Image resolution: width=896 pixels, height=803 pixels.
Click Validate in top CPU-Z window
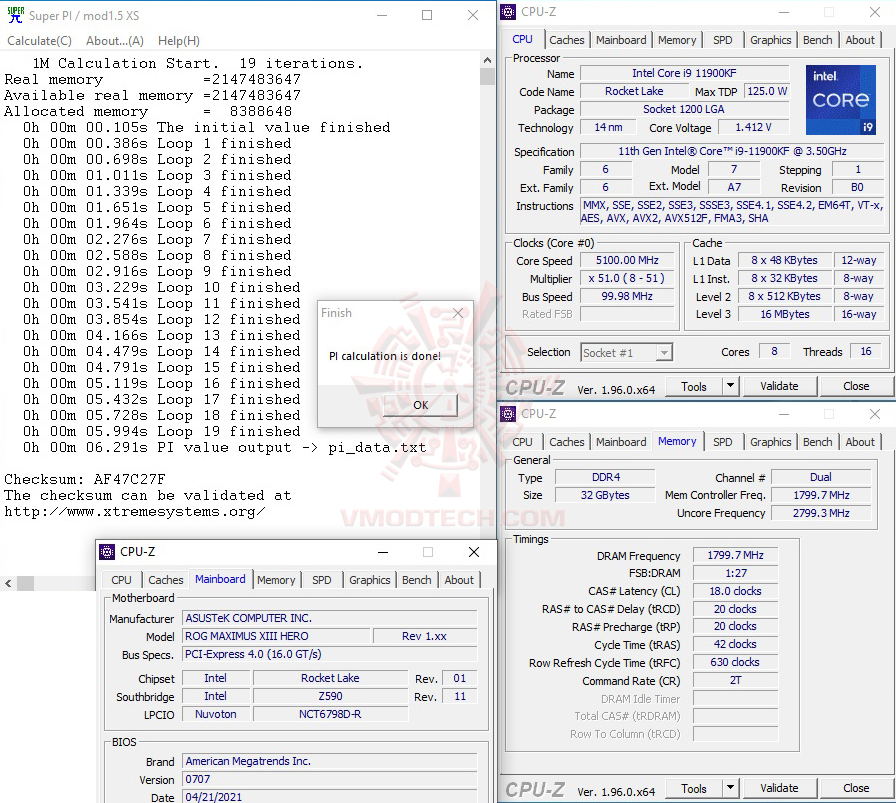(x=779, y=386)
